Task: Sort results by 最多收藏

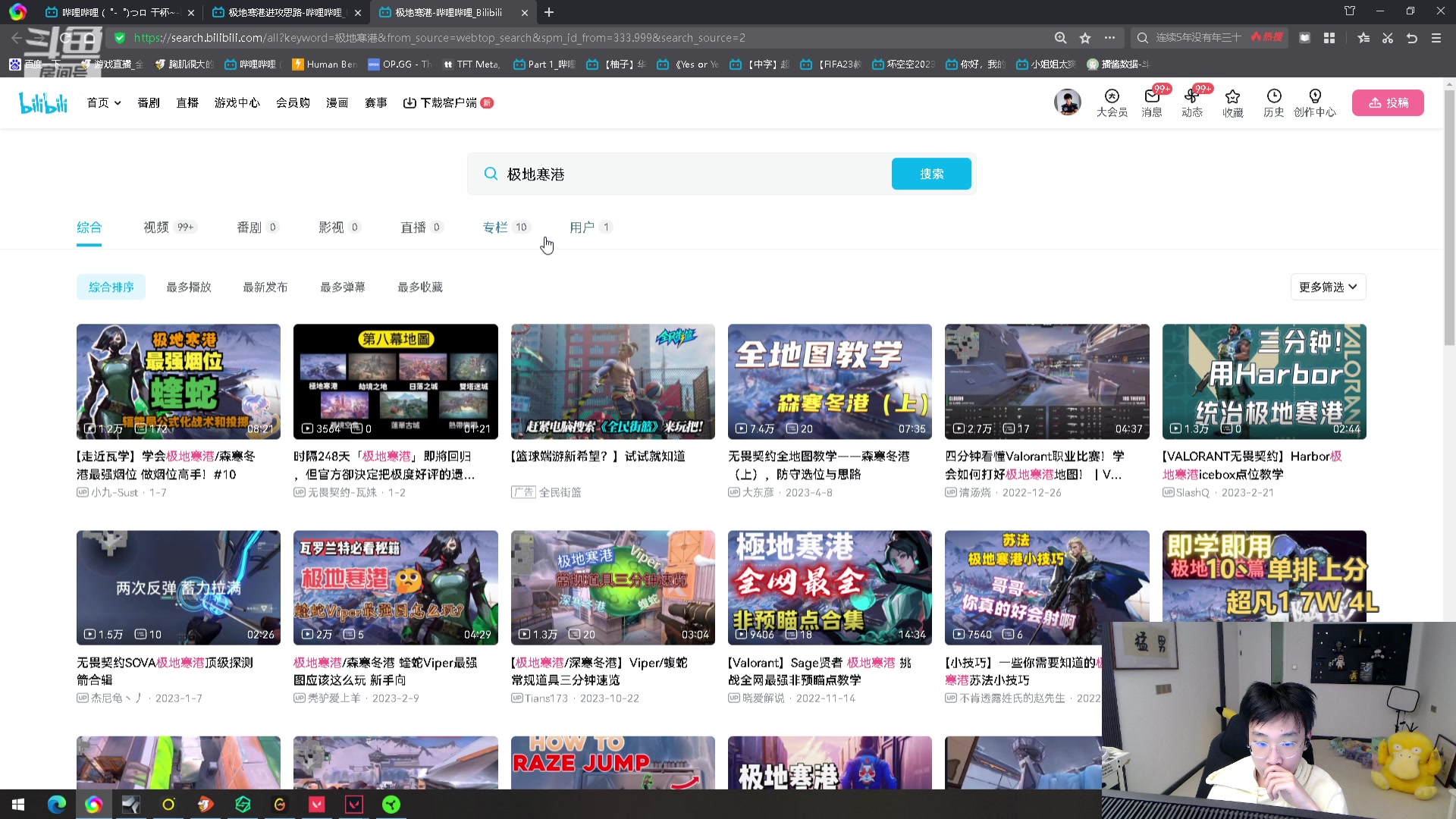Action: (x=419, y=287)
